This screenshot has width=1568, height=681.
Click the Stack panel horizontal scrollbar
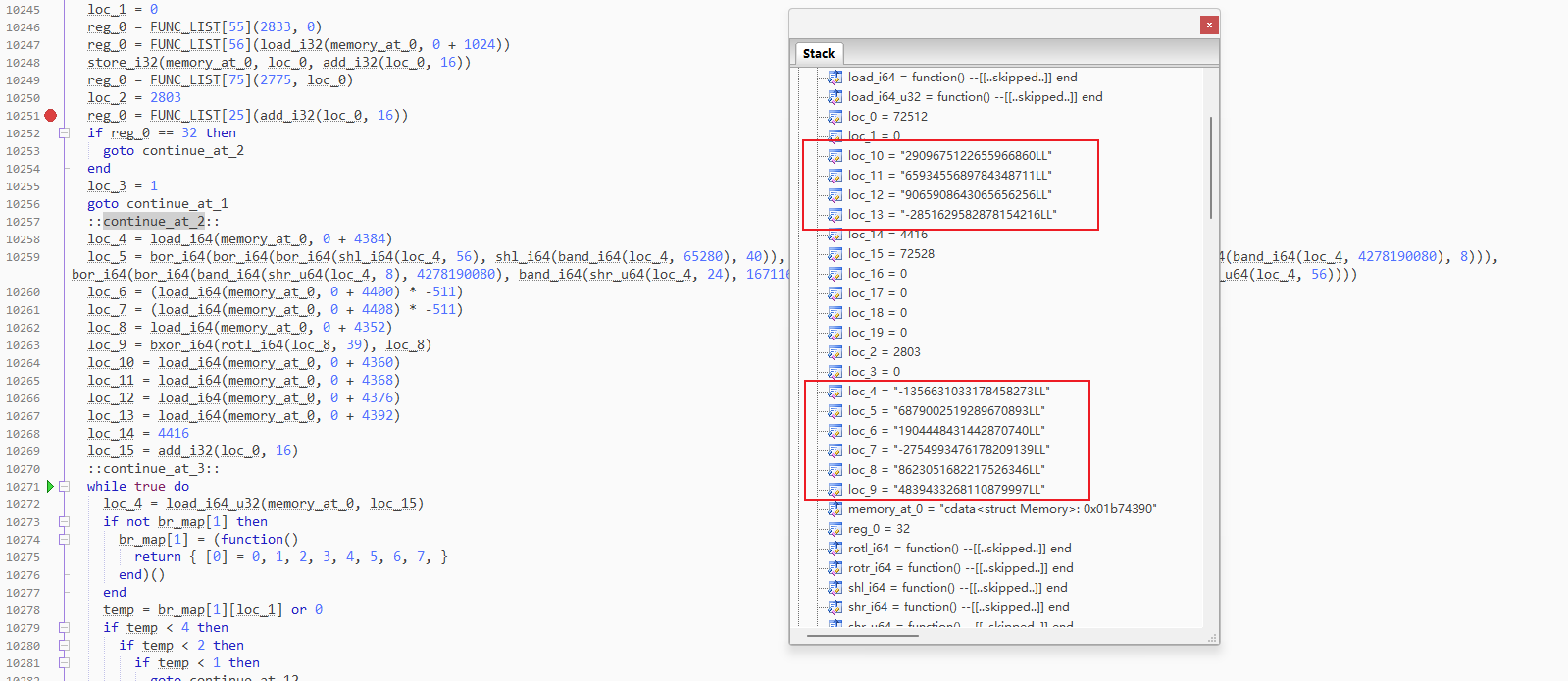[862, 636]
